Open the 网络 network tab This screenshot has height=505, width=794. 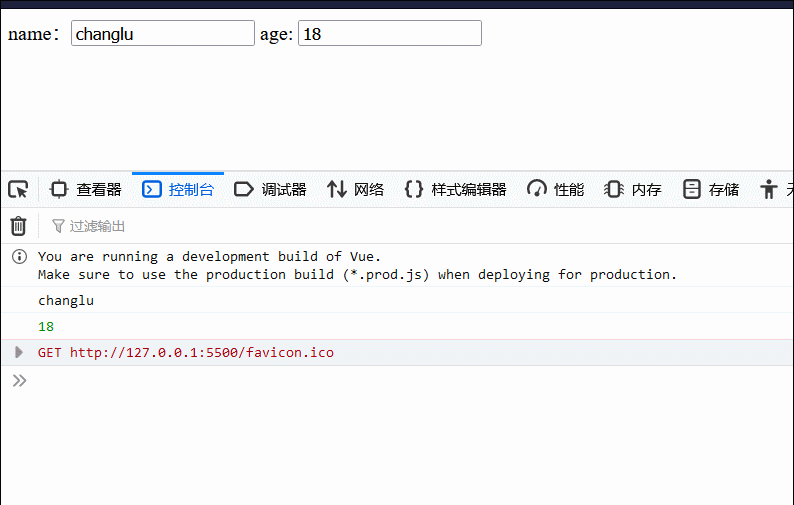[x=355, y=189]
